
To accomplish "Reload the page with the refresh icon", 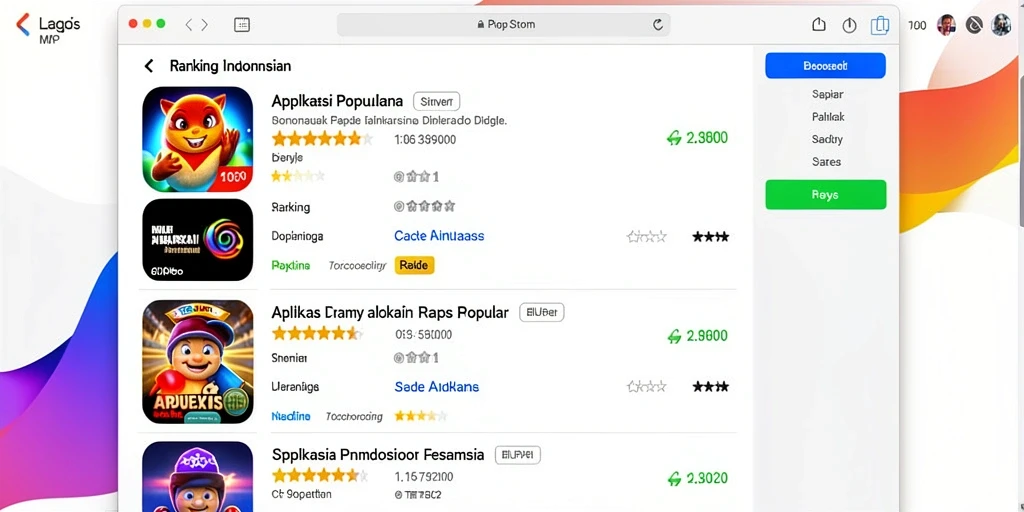I will click(x=658, y=25).
